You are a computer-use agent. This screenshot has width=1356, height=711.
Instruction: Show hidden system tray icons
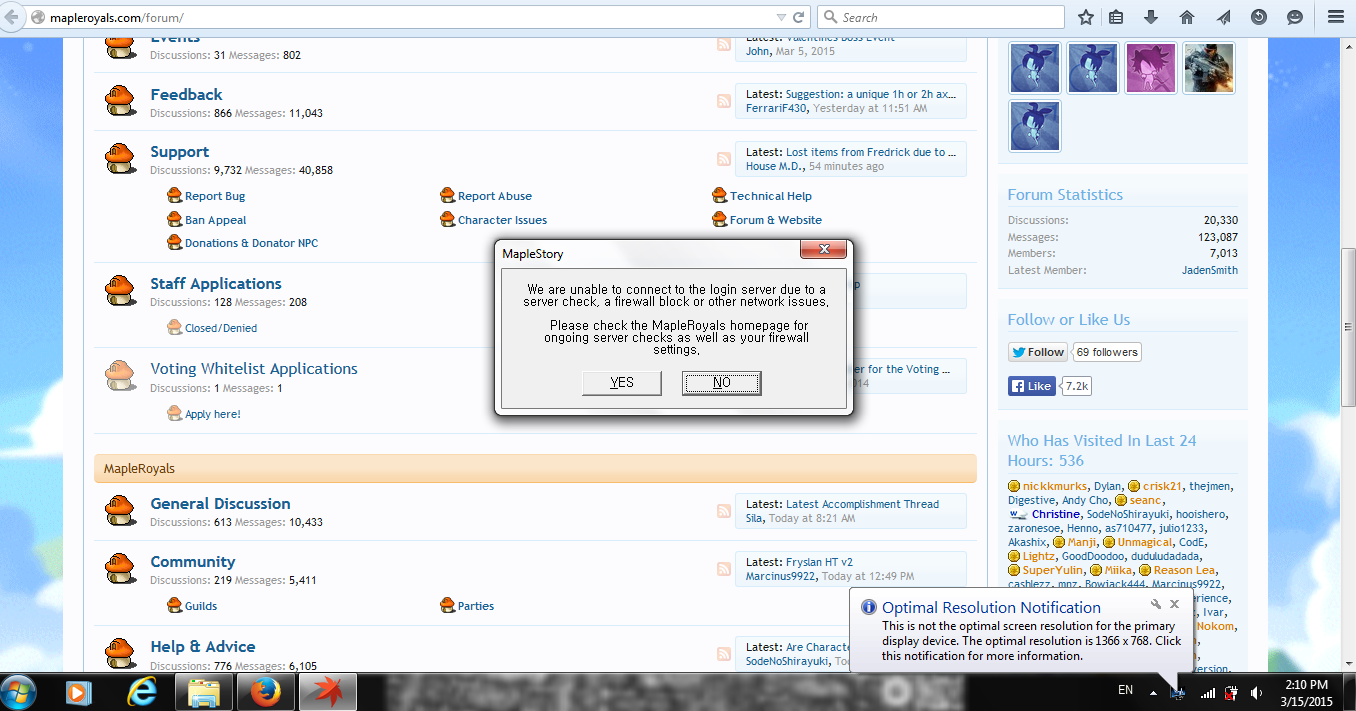[x=1155, y=692]
